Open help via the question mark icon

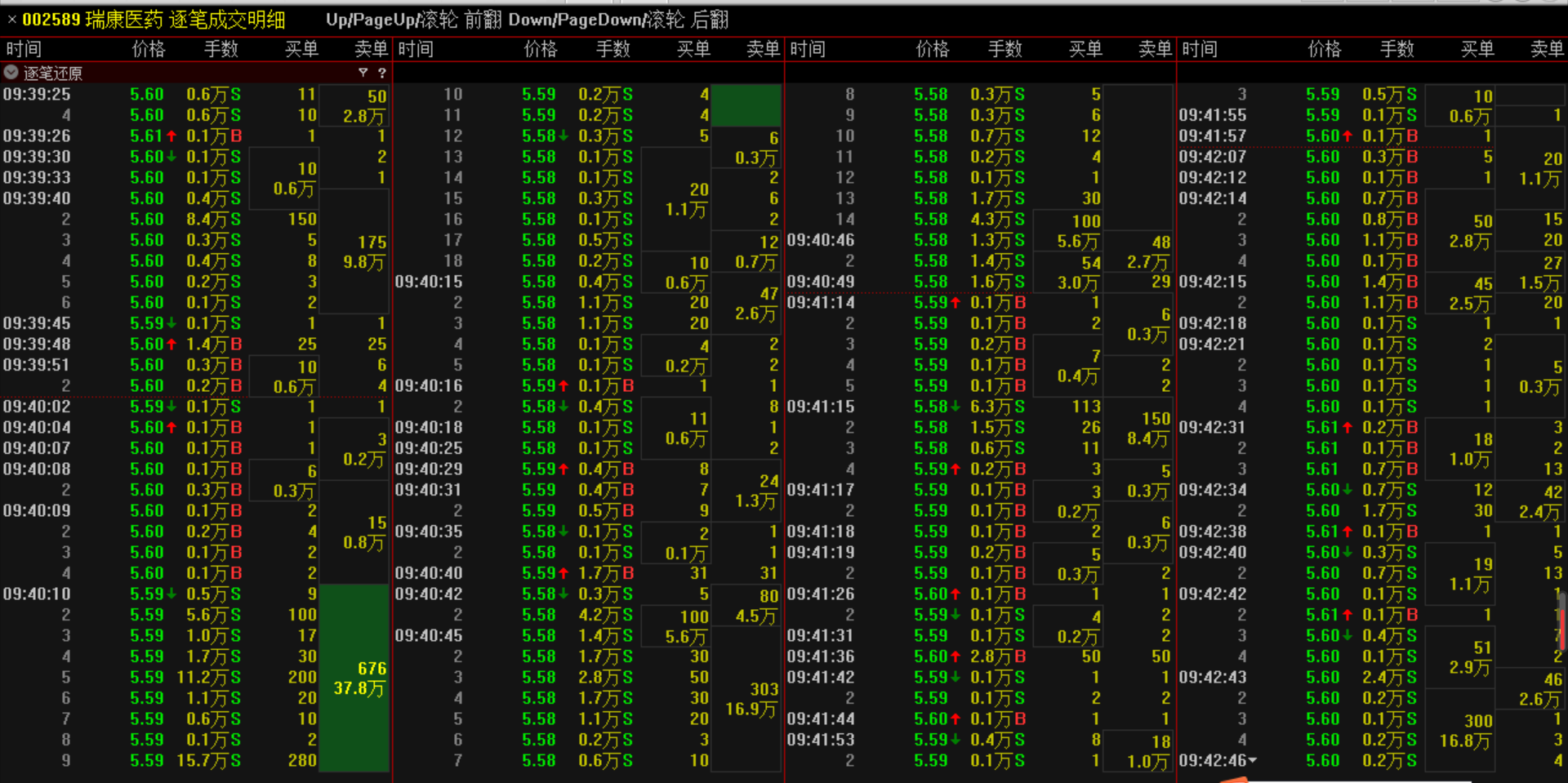tap(381, 73)
